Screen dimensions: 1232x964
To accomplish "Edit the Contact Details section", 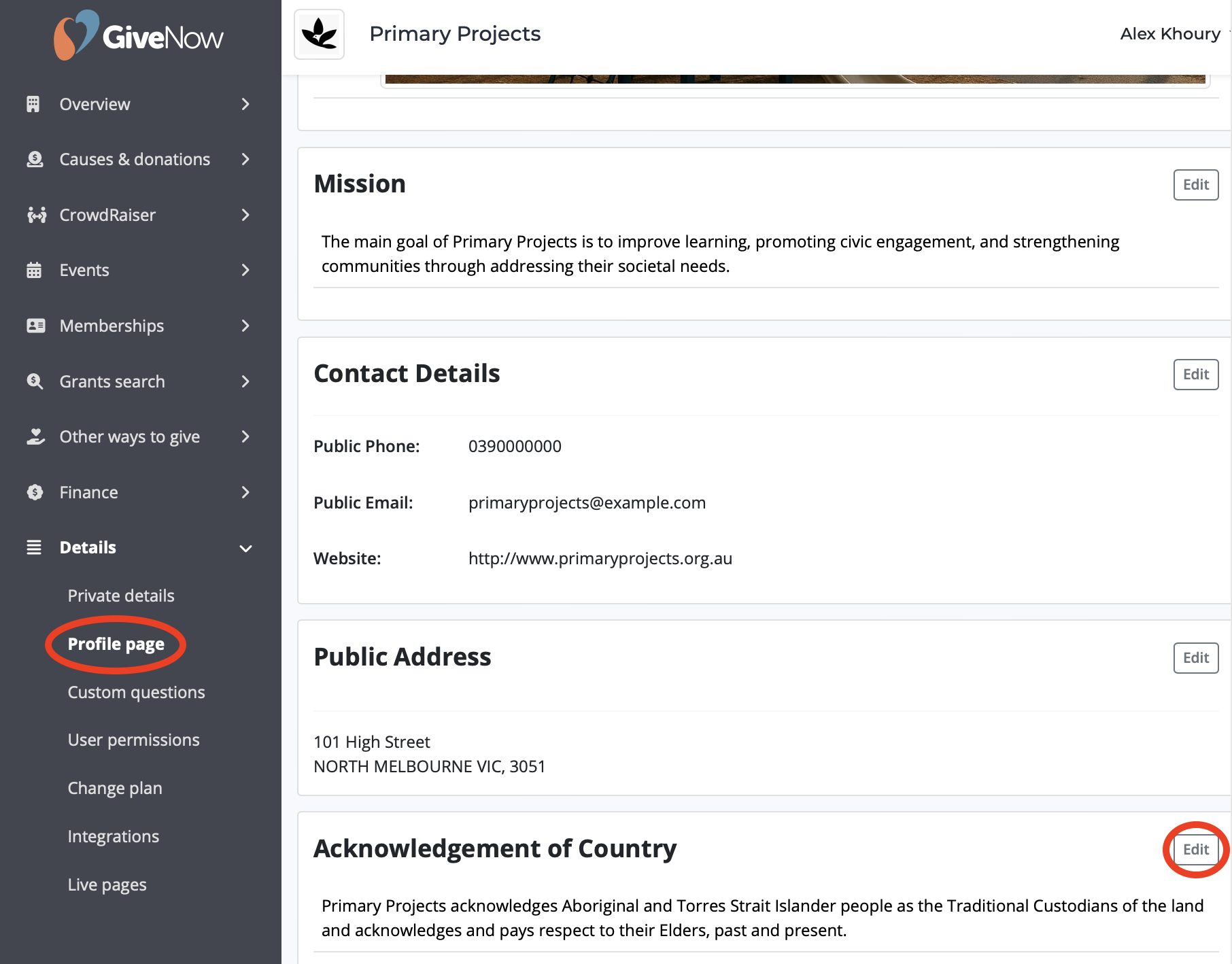I will point(1195,375).
